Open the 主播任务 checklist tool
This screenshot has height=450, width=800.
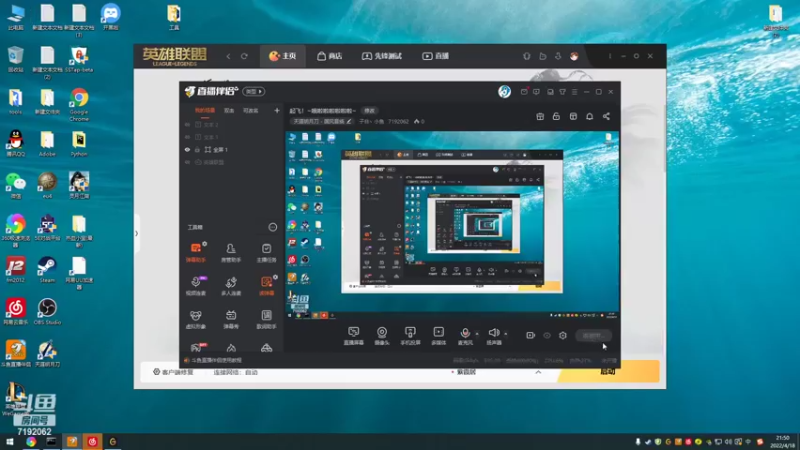coord(266,252)
